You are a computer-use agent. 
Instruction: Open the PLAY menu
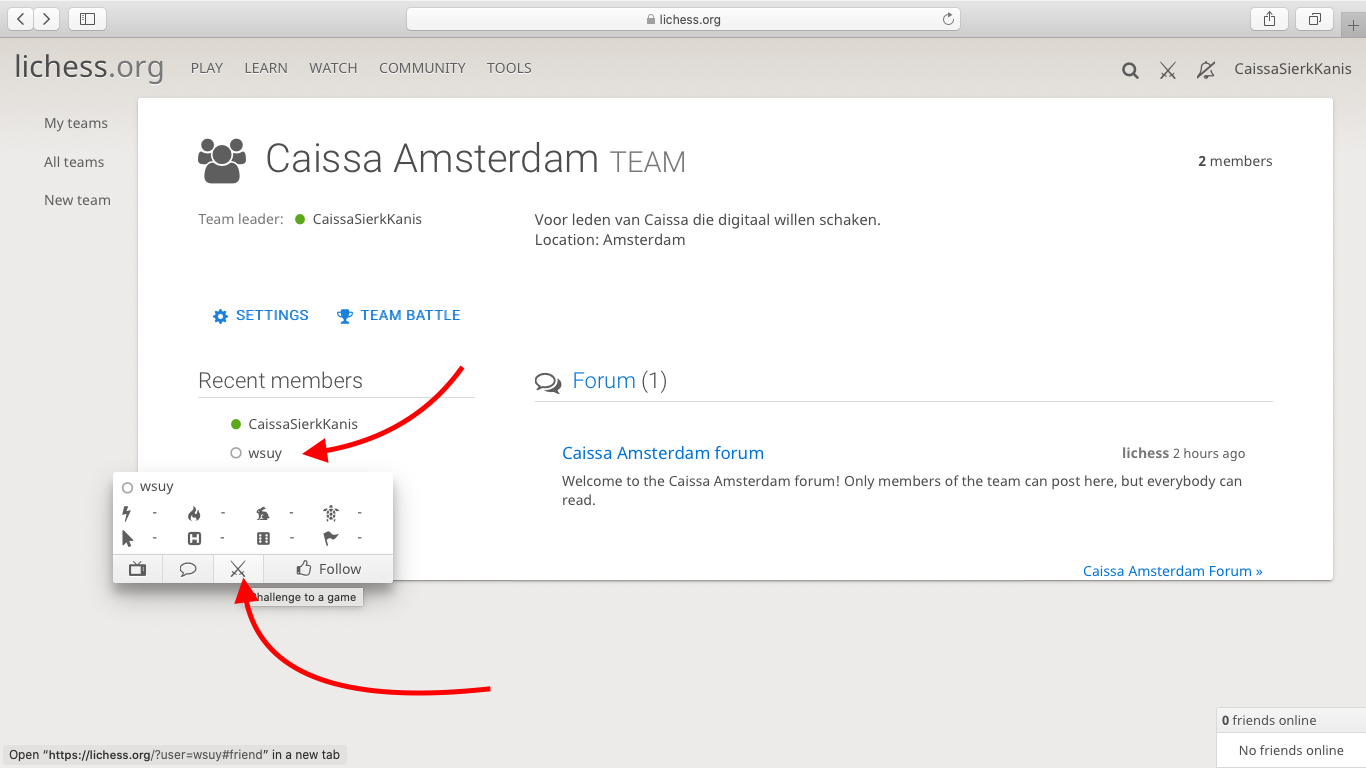click(x=207, y=68)
